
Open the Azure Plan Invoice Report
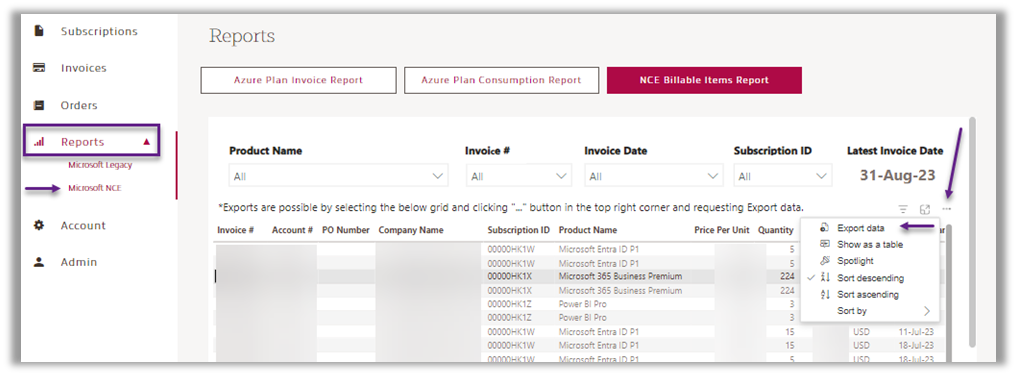[x=298, y=80]
